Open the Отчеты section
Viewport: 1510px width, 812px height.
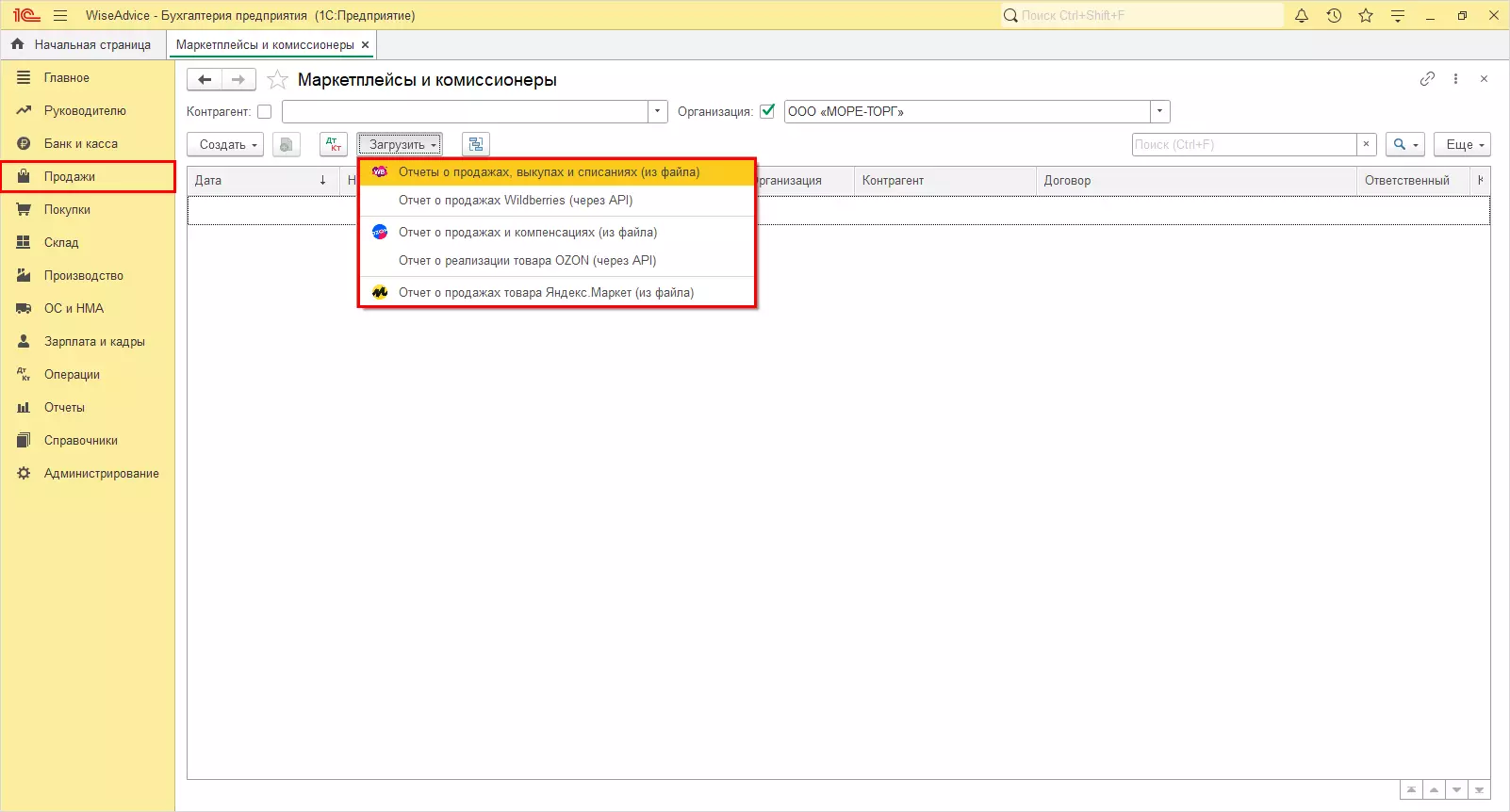(88, 407)
